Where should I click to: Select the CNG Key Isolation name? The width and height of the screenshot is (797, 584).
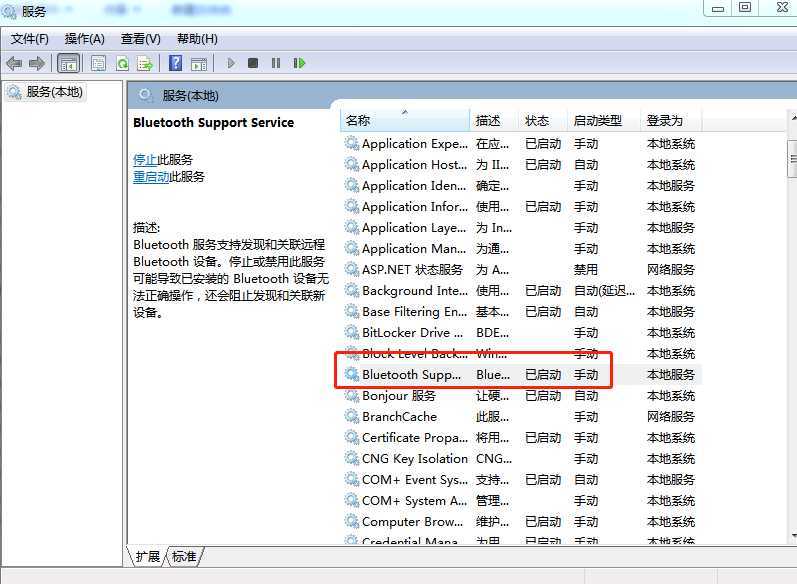click(x=415, y=459)
